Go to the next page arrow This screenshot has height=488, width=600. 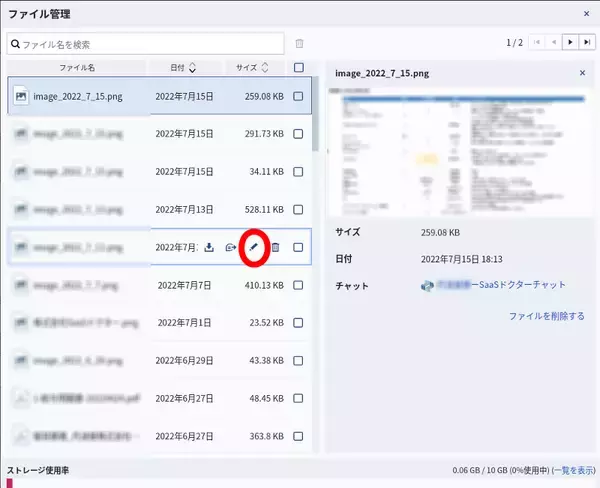(569, 43)
